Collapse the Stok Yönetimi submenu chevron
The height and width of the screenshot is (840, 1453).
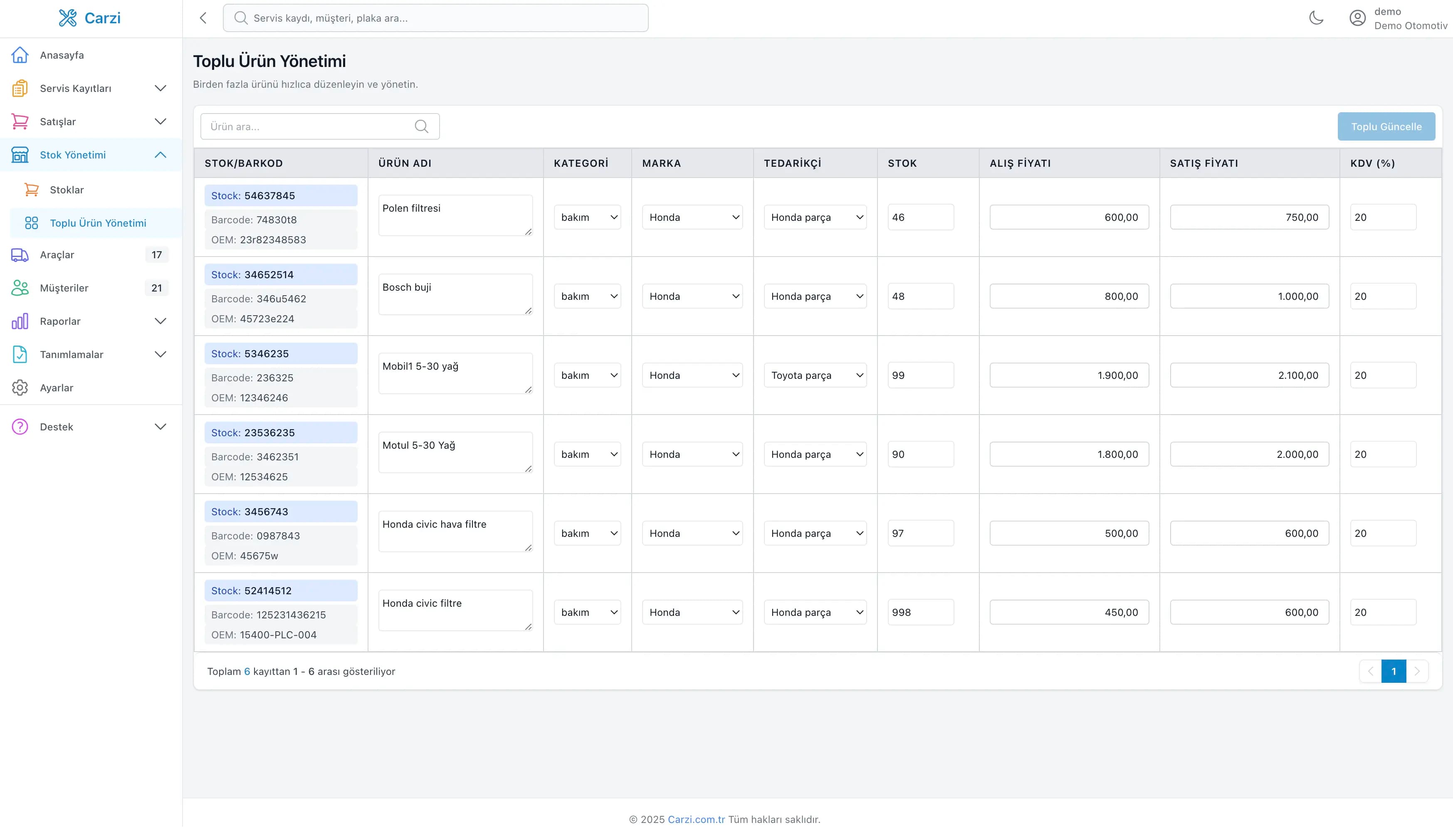(160, 155)
